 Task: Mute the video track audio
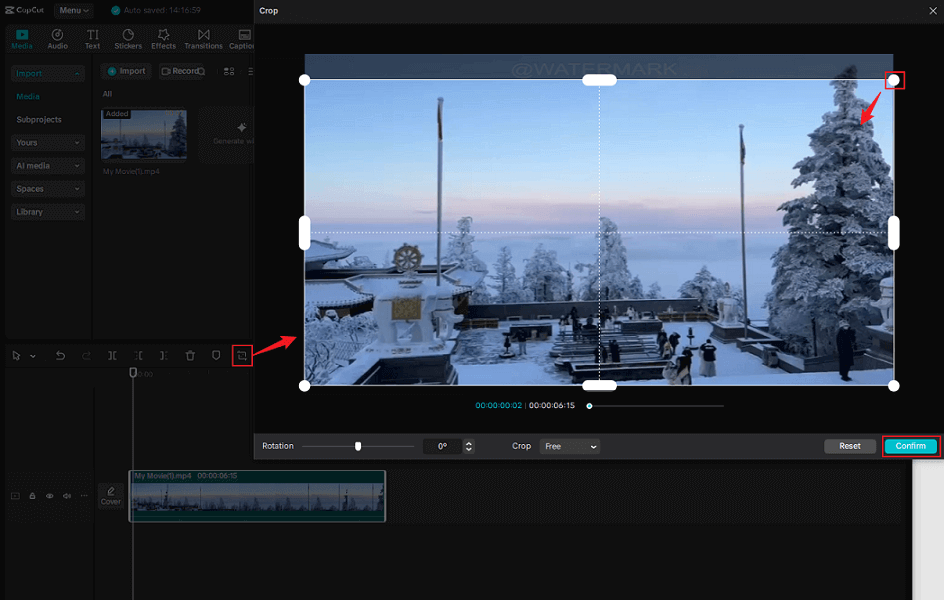pos(66,495)
